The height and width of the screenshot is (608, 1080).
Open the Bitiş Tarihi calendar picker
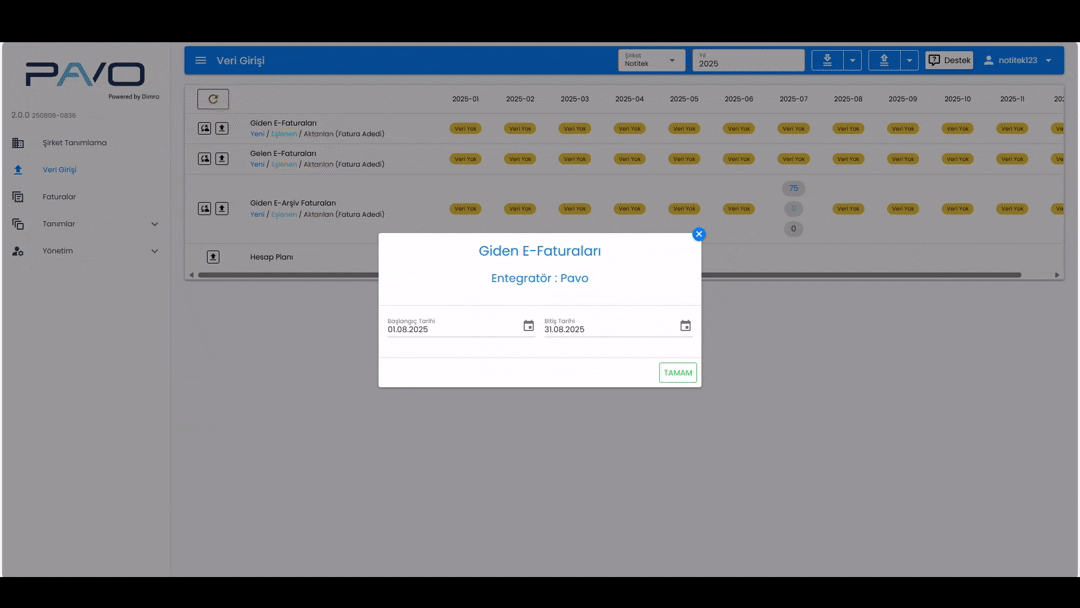[685, 326]
